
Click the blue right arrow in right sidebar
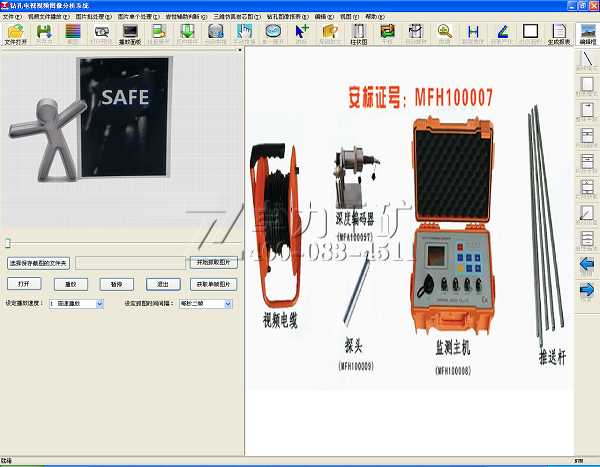[588, 290]
